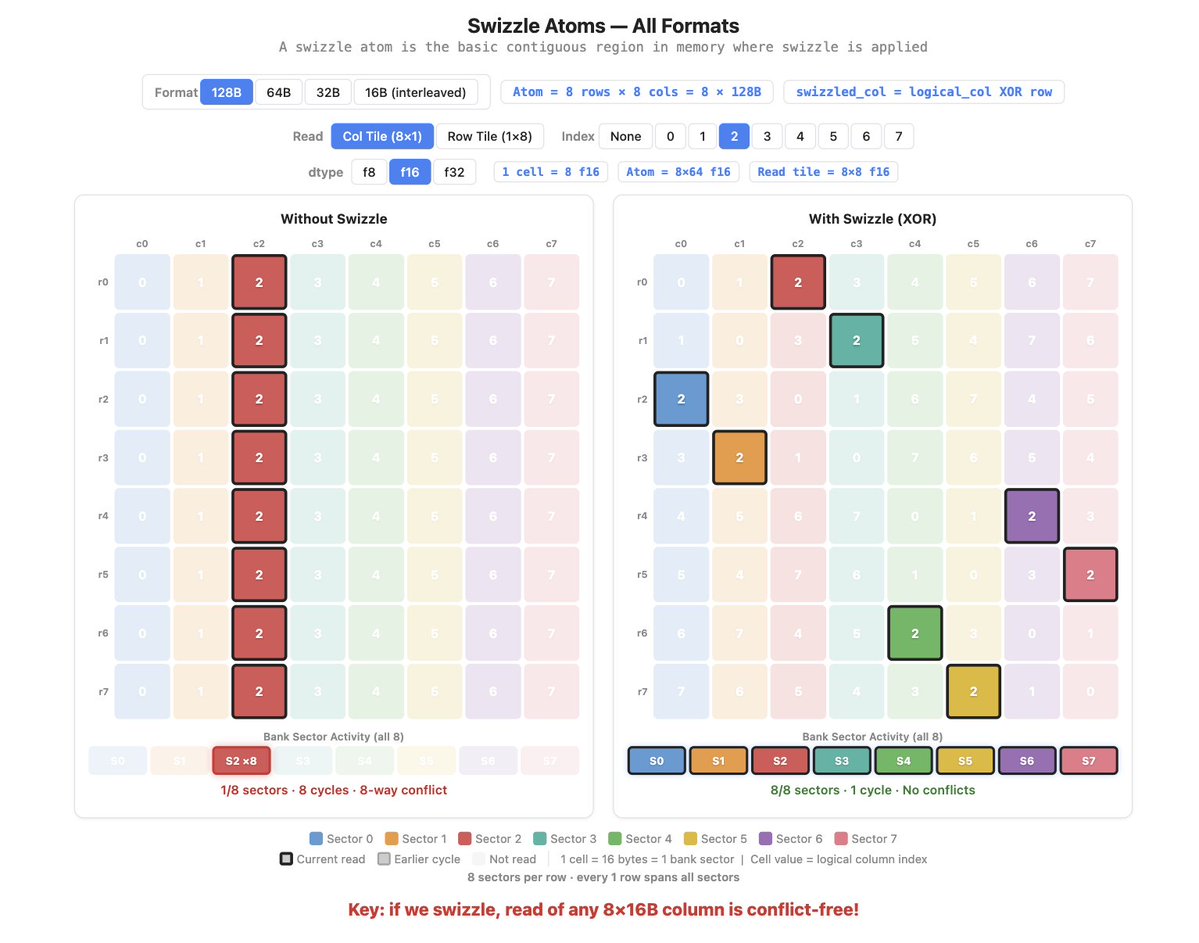Select the 32B format option
1199x943 pixels.
click(327, 93)
